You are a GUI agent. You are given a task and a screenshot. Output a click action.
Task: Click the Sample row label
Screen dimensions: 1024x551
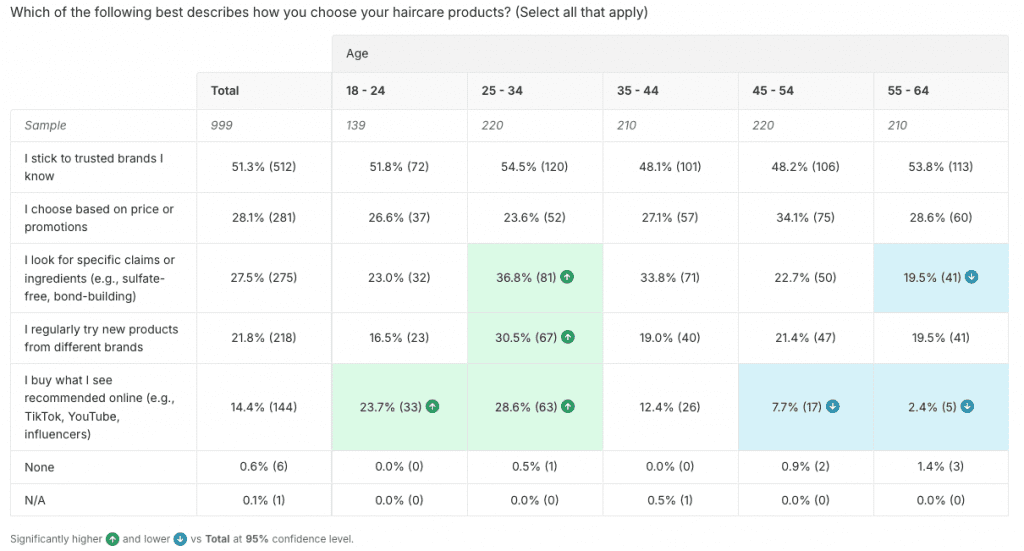46,126
